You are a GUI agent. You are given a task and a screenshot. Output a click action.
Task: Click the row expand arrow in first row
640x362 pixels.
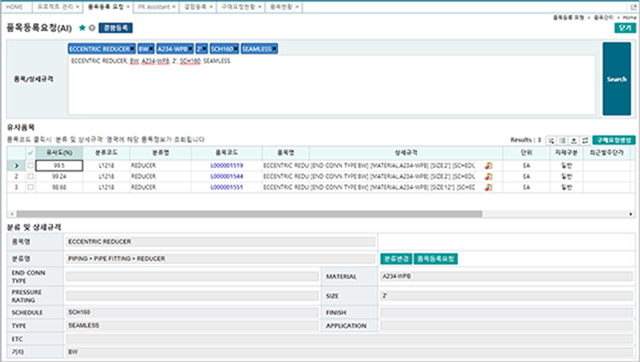[16, 165]
